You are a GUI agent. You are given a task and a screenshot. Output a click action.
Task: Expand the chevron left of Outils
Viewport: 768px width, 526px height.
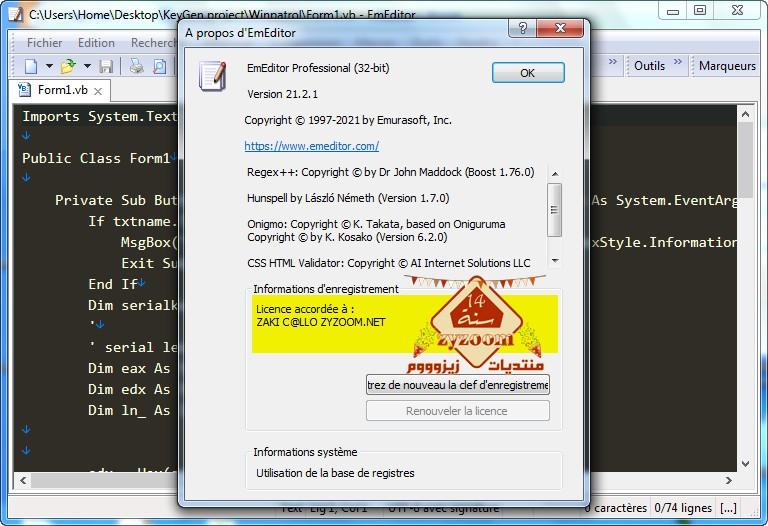pyautogui.click(x=613, y=62)
